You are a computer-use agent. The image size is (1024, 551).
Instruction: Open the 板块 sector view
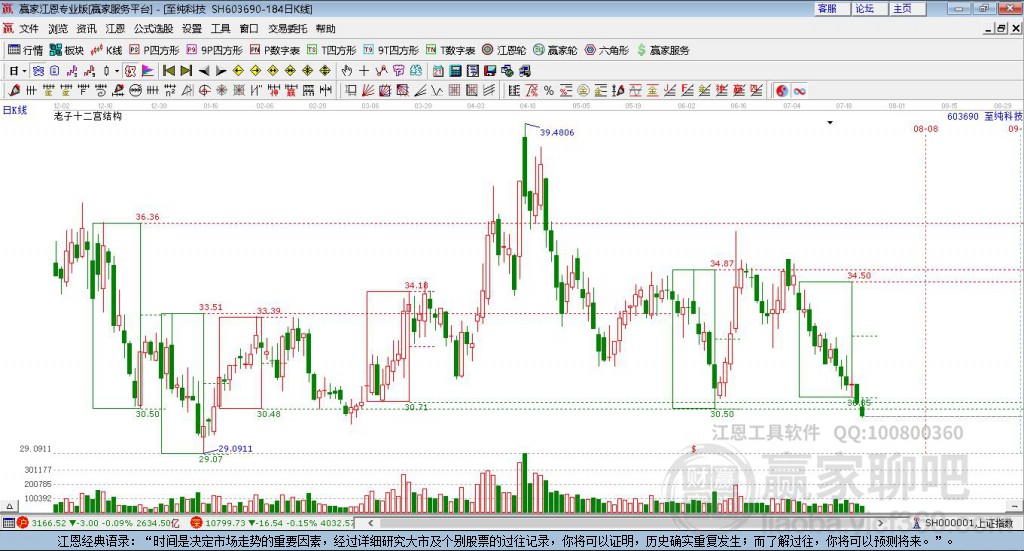coord(67,50)
